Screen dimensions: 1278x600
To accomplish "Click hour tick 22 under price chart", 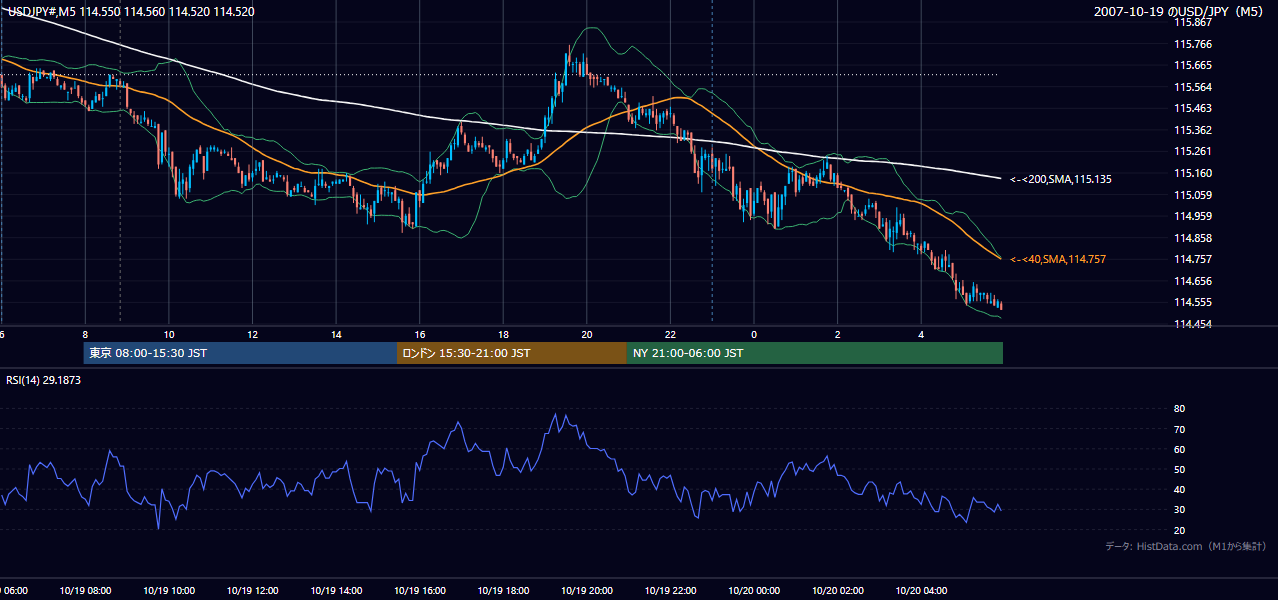I will [x=670, y=334].
